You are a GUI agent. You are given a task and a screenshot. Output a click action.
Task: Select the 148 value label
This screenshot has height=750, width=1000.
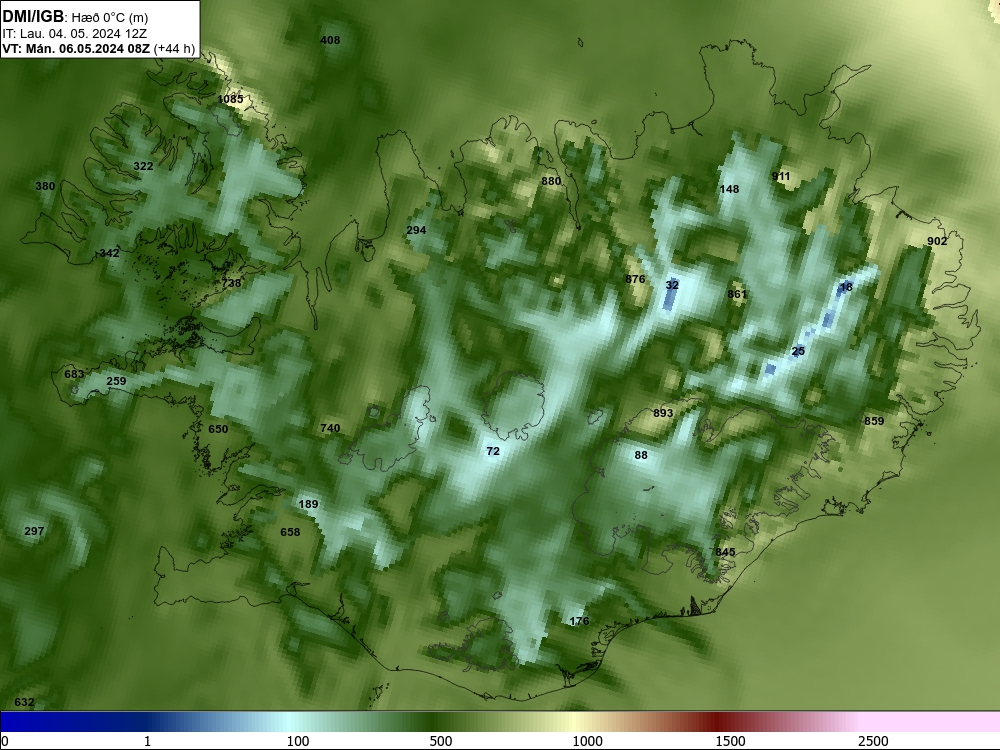coord(729,189)
